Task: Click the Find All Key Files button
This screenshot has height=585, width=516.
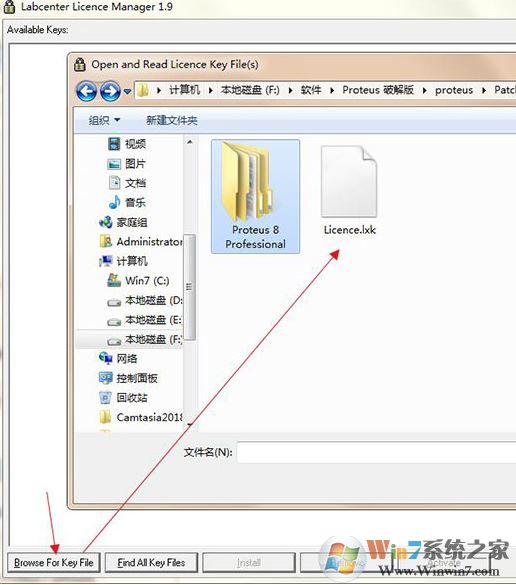Action: [151, 562]
